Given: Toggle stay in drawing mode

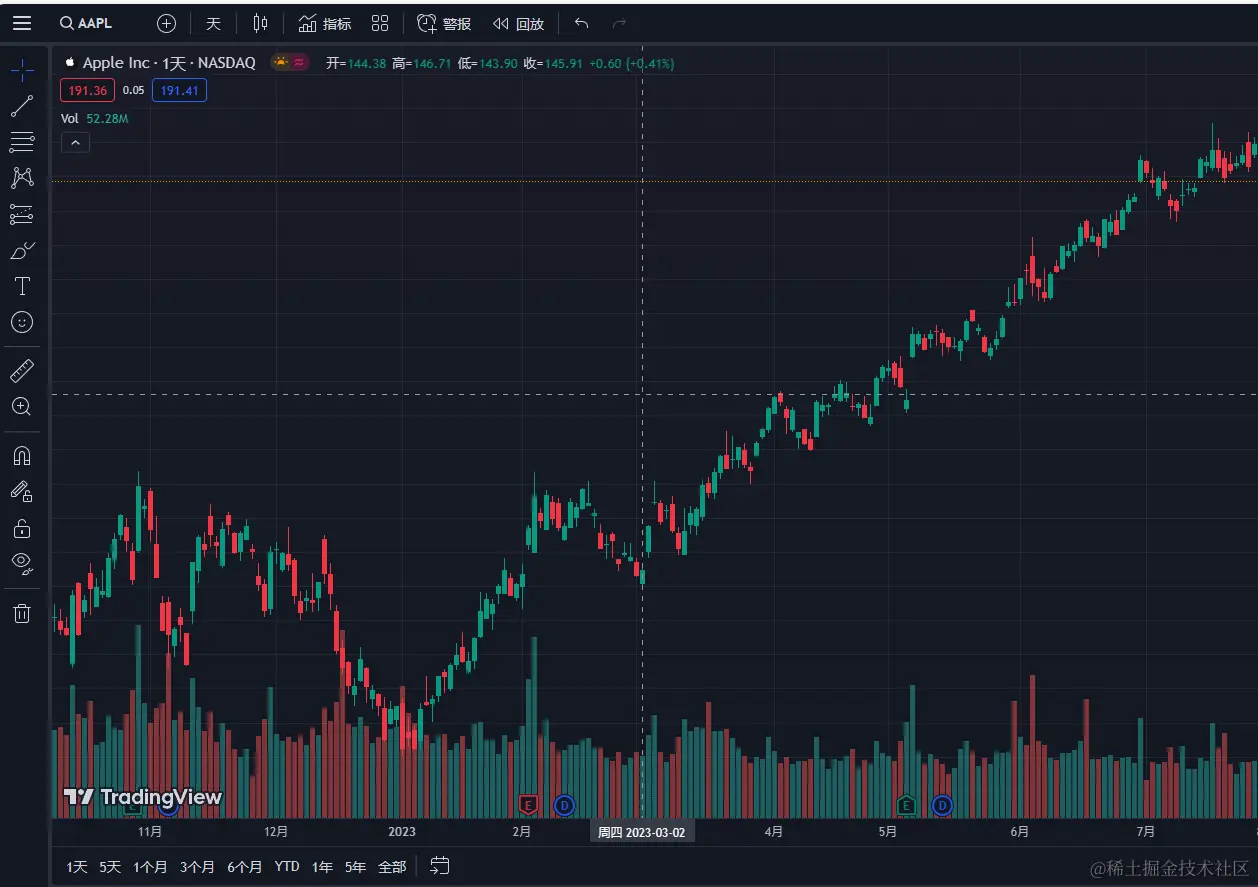Looking at the screenshot, I should tap(22, 491).
